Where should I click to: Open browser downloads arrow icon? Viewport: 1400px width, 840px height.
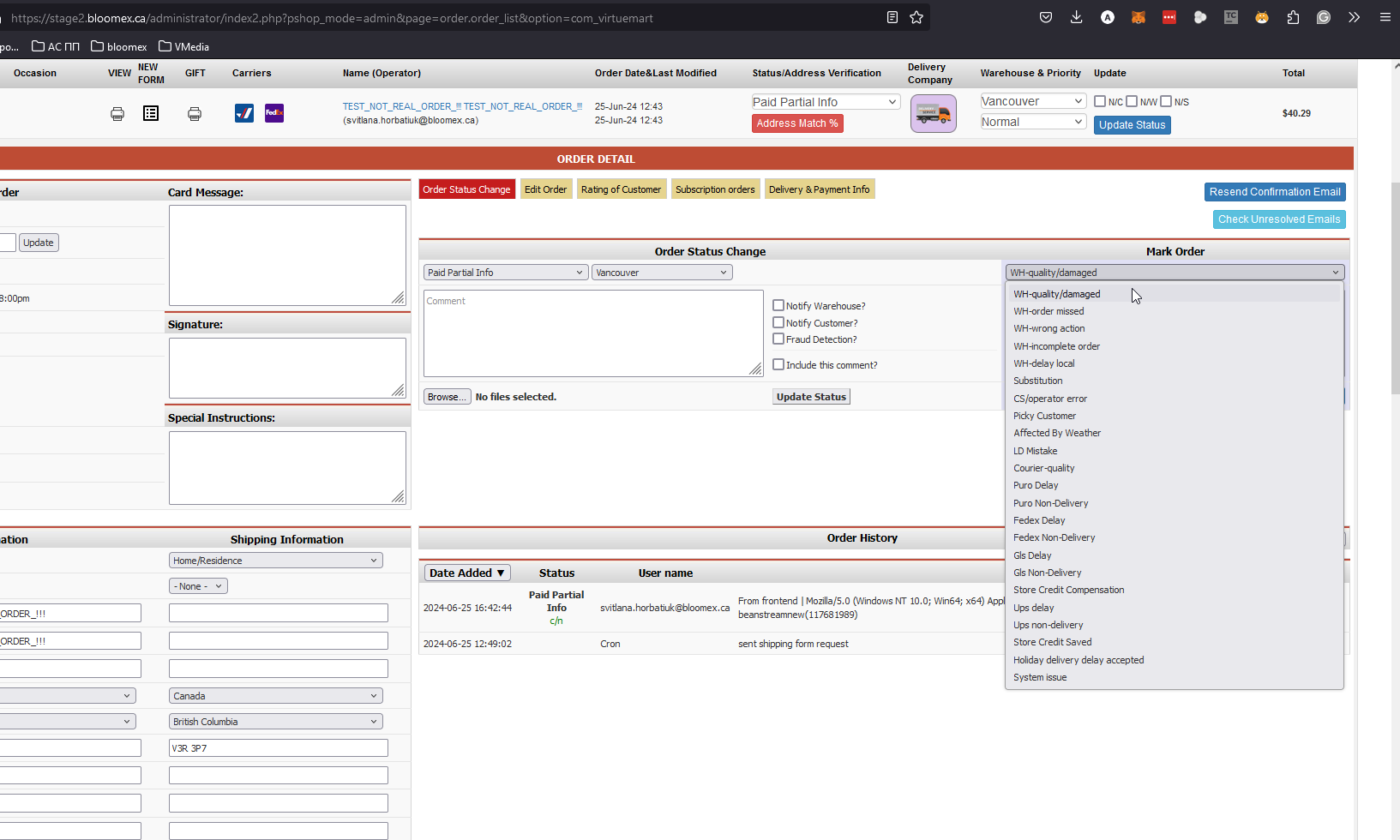tap(1077, 17)
